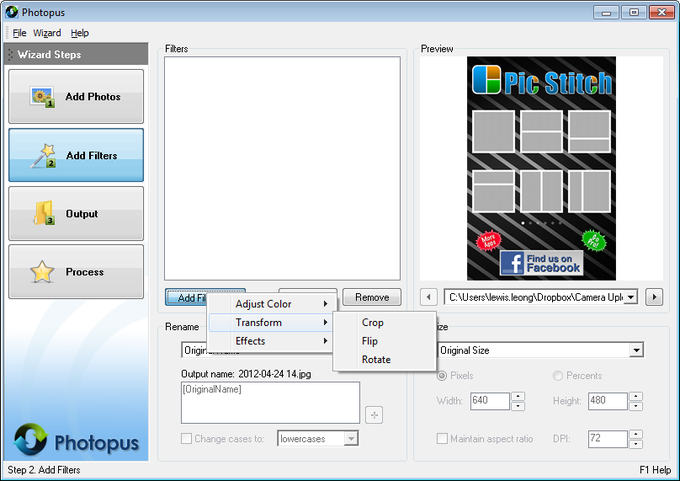680x481 pixels.
Task: Click the plus insert-tag button beside name box
Action: pos(374,415)
